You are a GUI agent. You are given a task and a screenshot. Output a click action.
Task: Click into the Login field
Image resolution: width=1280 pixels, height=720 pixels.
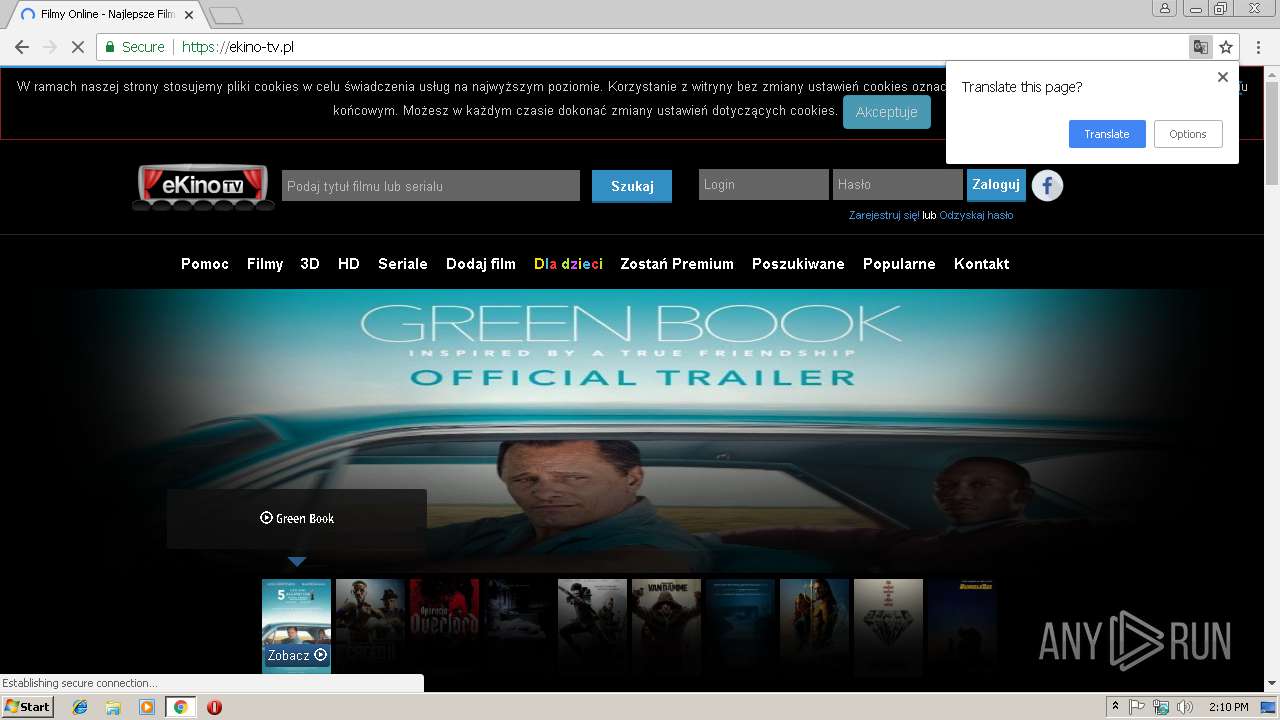pyautogui.click(x=764, y=185)
